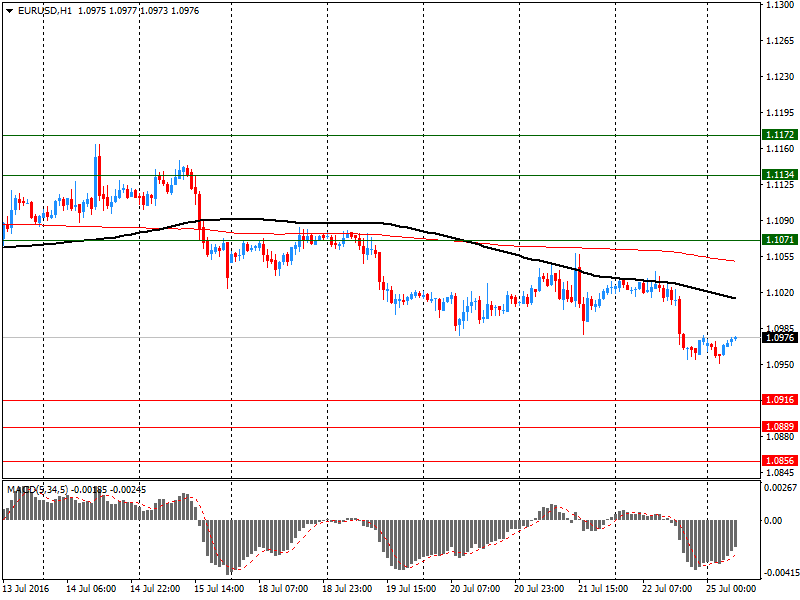
Task: Click the 13 Jul 2016 date label
Action: pos(26,589)
